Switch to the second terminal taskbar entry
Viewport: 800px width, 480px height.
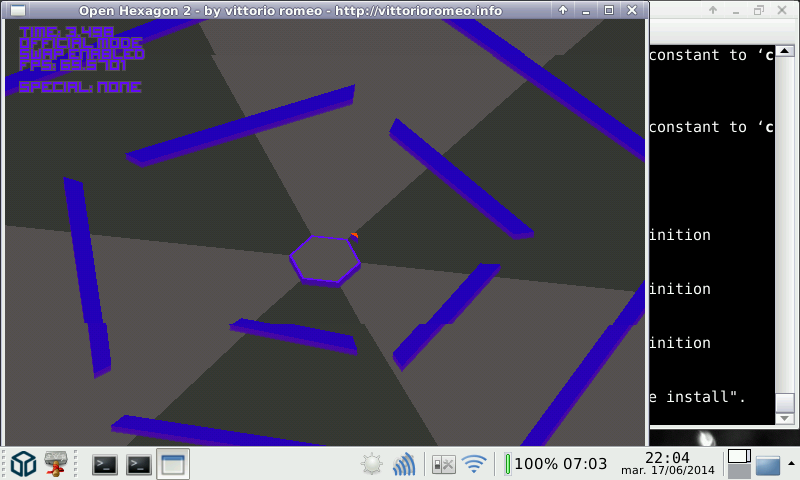139,464
